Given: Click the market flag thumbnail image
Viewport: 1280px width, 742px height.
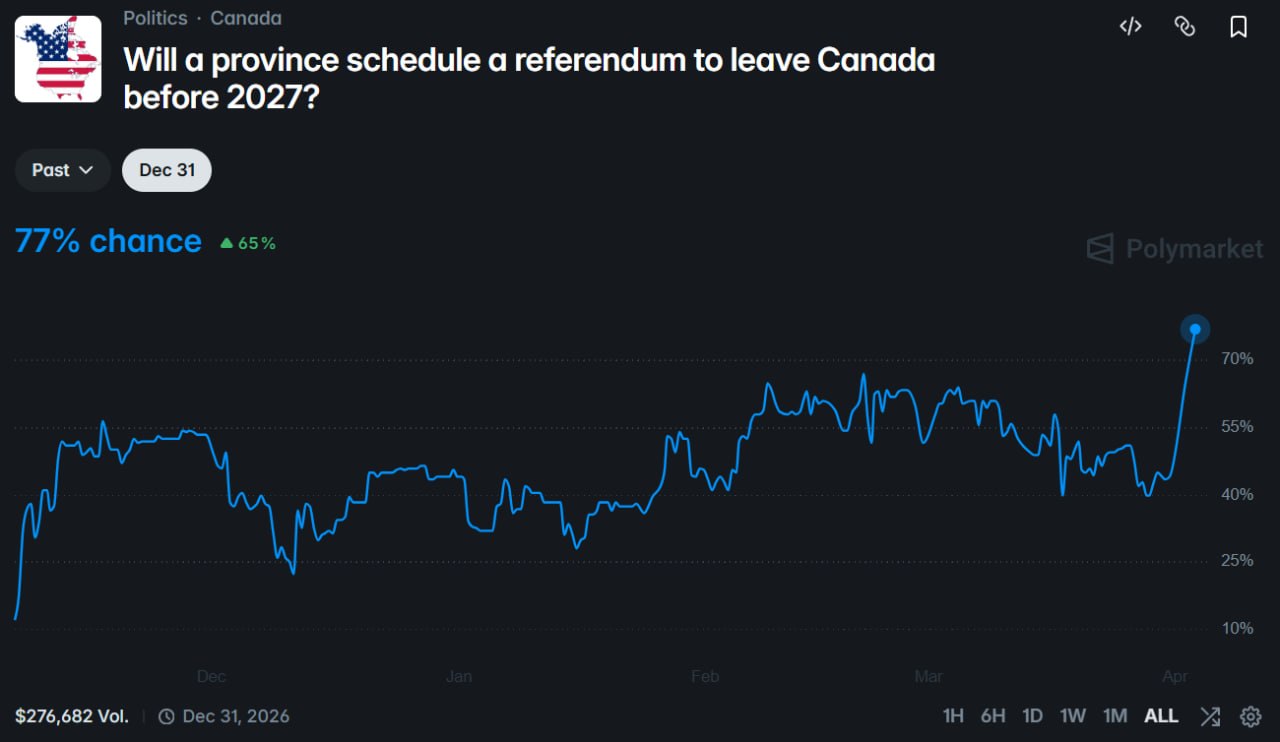Looking at the screenshot, I should tap(58, 59).
